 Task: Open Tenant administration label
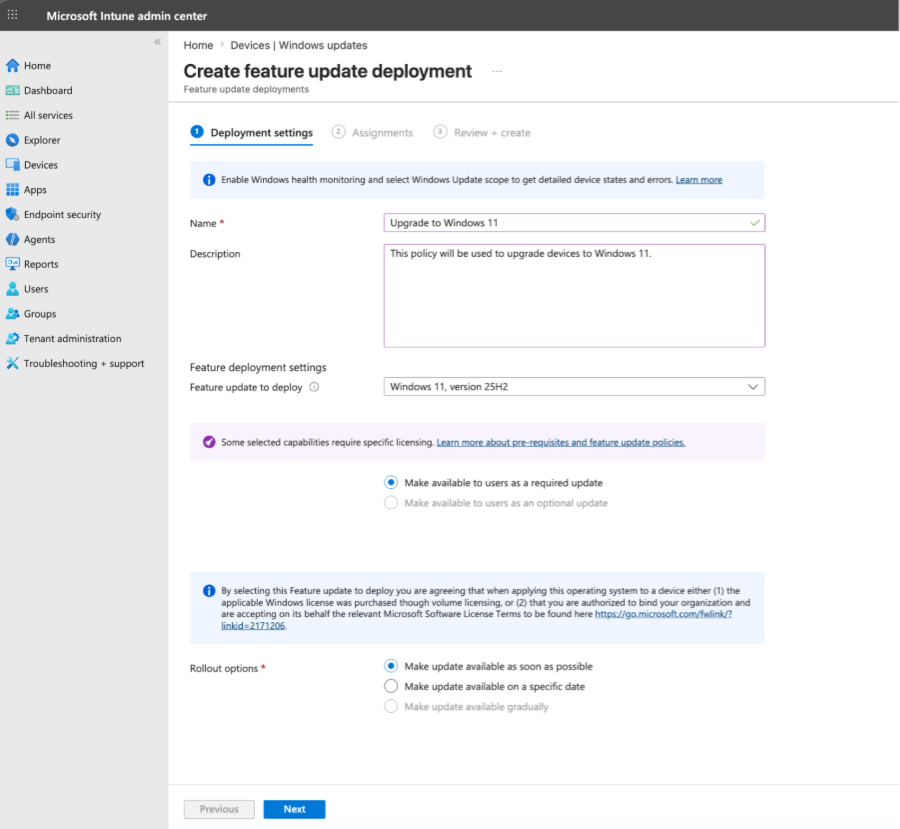[73, 339]
